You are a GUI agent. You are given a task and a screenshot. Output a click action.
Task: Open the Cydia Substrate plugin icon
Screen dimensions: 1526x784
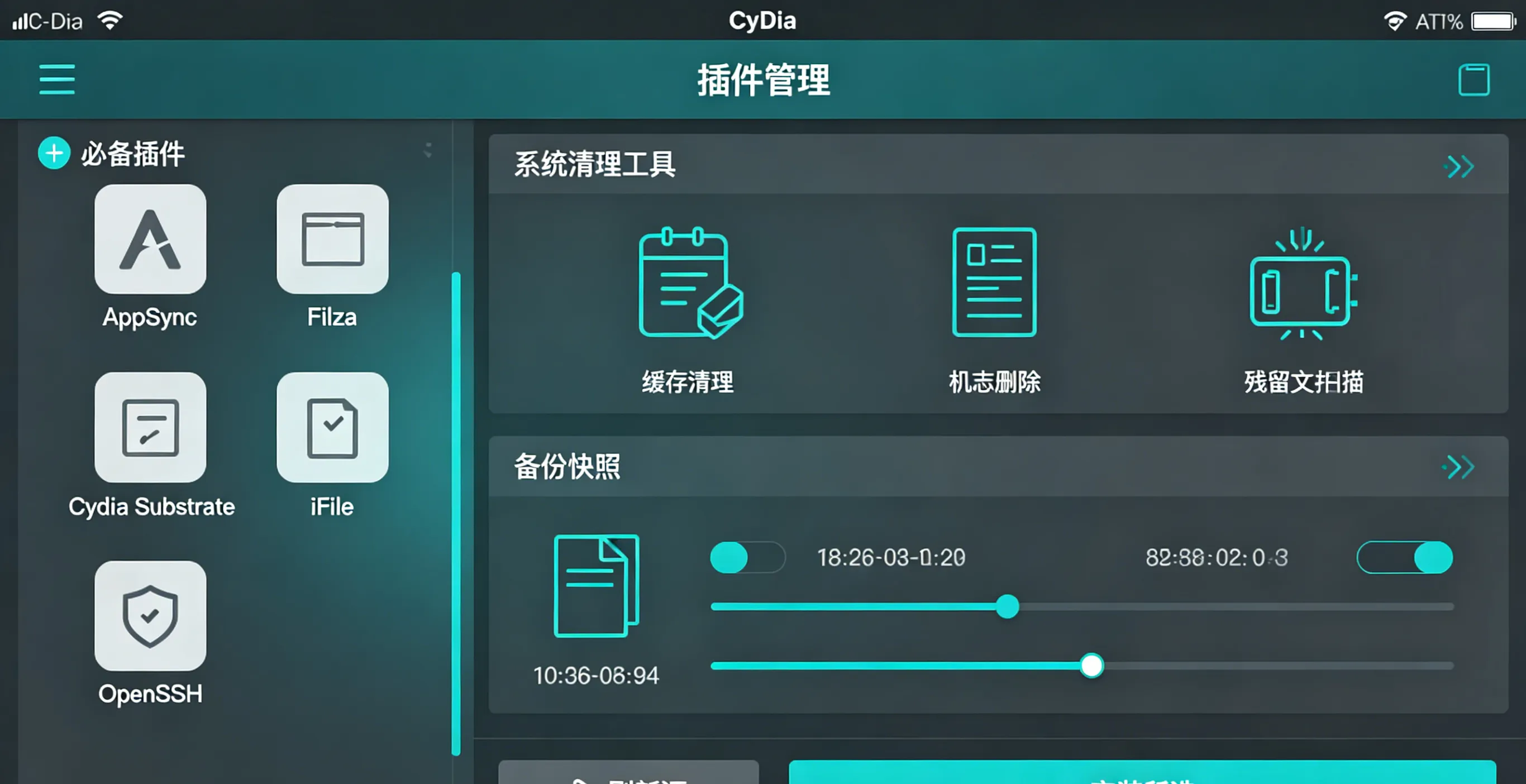(150, 427)
